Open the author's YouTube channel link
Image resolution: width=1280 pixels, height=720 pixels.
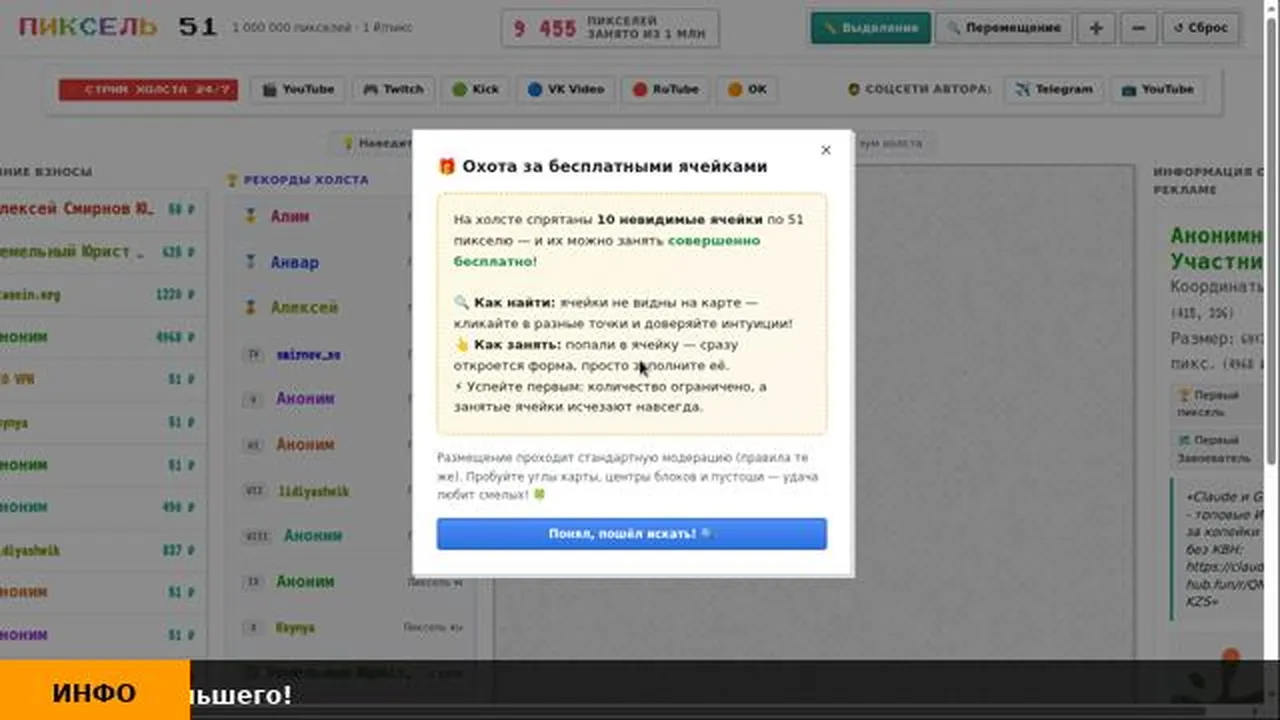[1158, 89]
